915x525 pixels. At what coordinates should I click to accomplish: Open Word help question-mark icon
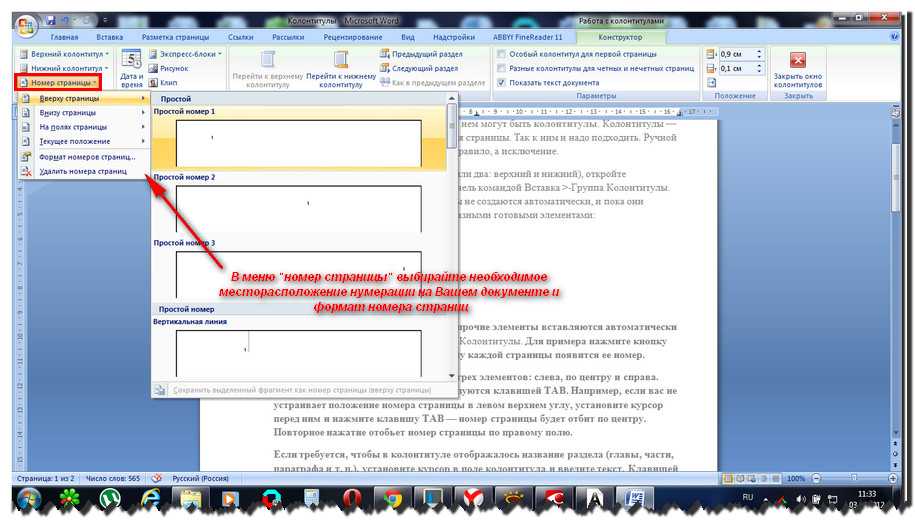(894, 36)
